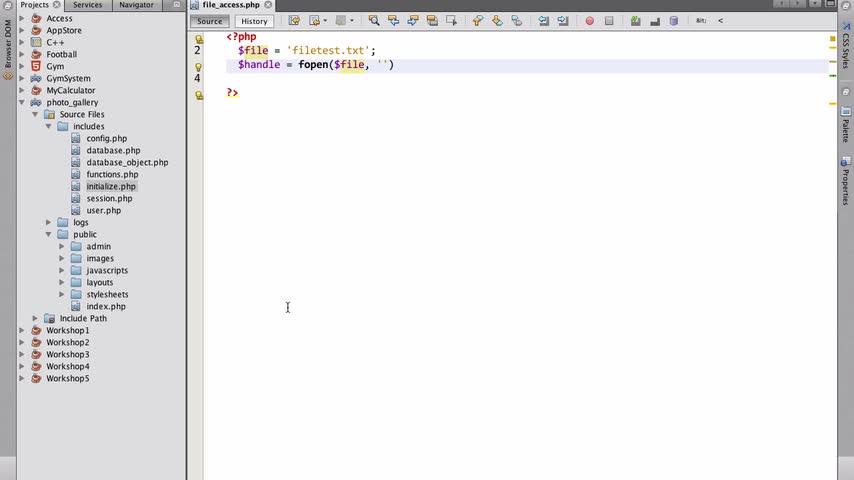854x480 pixels.
Task: Click the Uncomment icon in editor toolbar
Action: 655,21
